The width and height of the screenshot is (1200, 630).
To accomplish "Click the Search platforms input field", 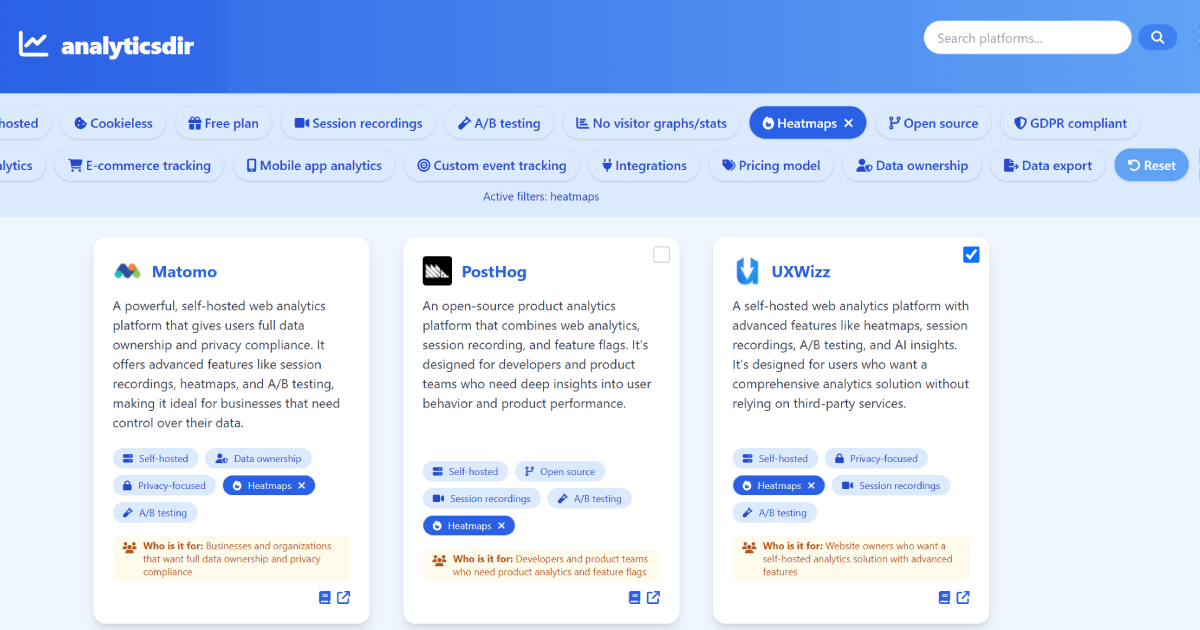I will point(1027,38).
